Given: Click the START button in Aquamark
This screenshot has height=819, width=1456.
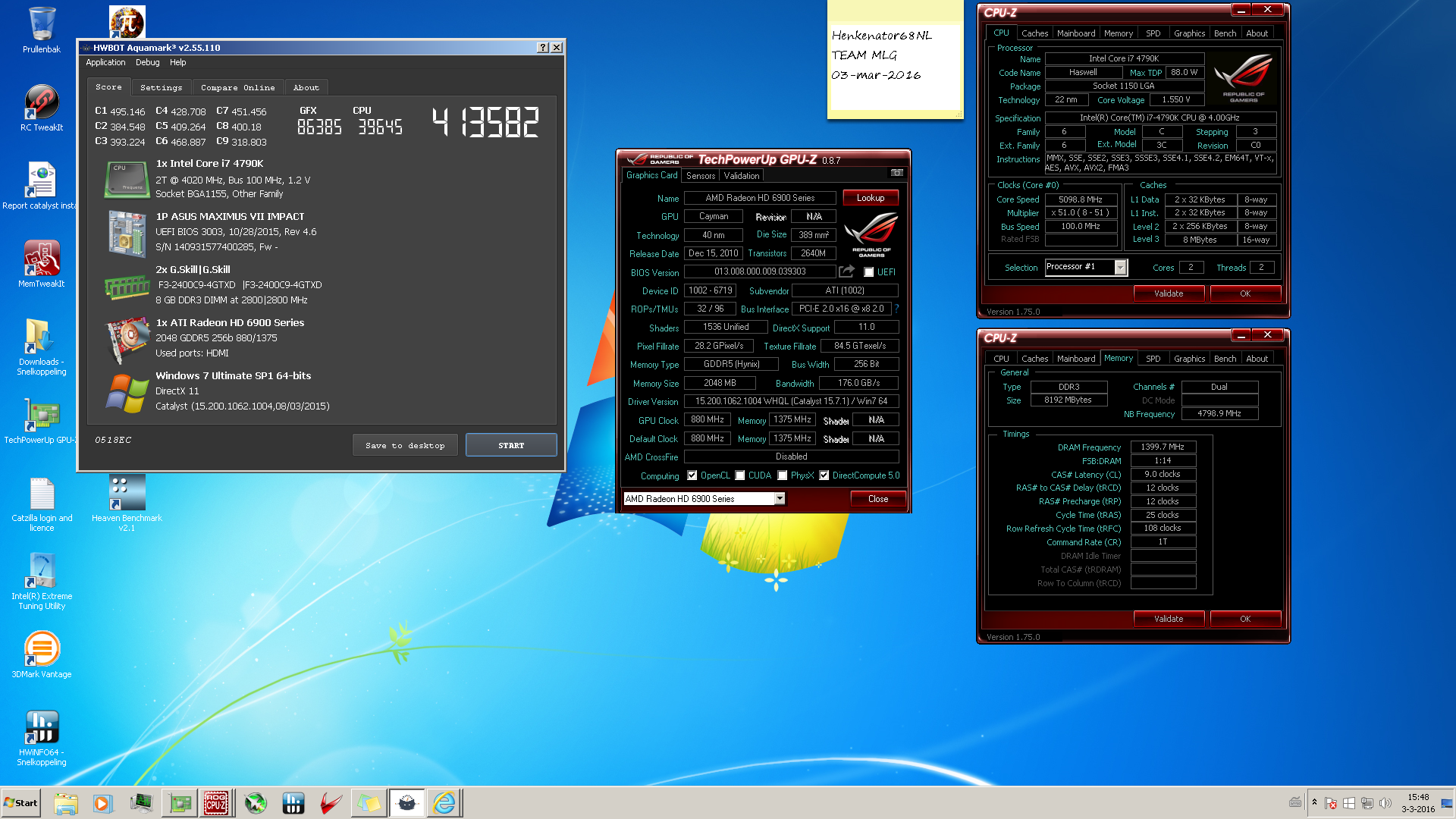Looking at the screenshot, I should pos(511,445).
